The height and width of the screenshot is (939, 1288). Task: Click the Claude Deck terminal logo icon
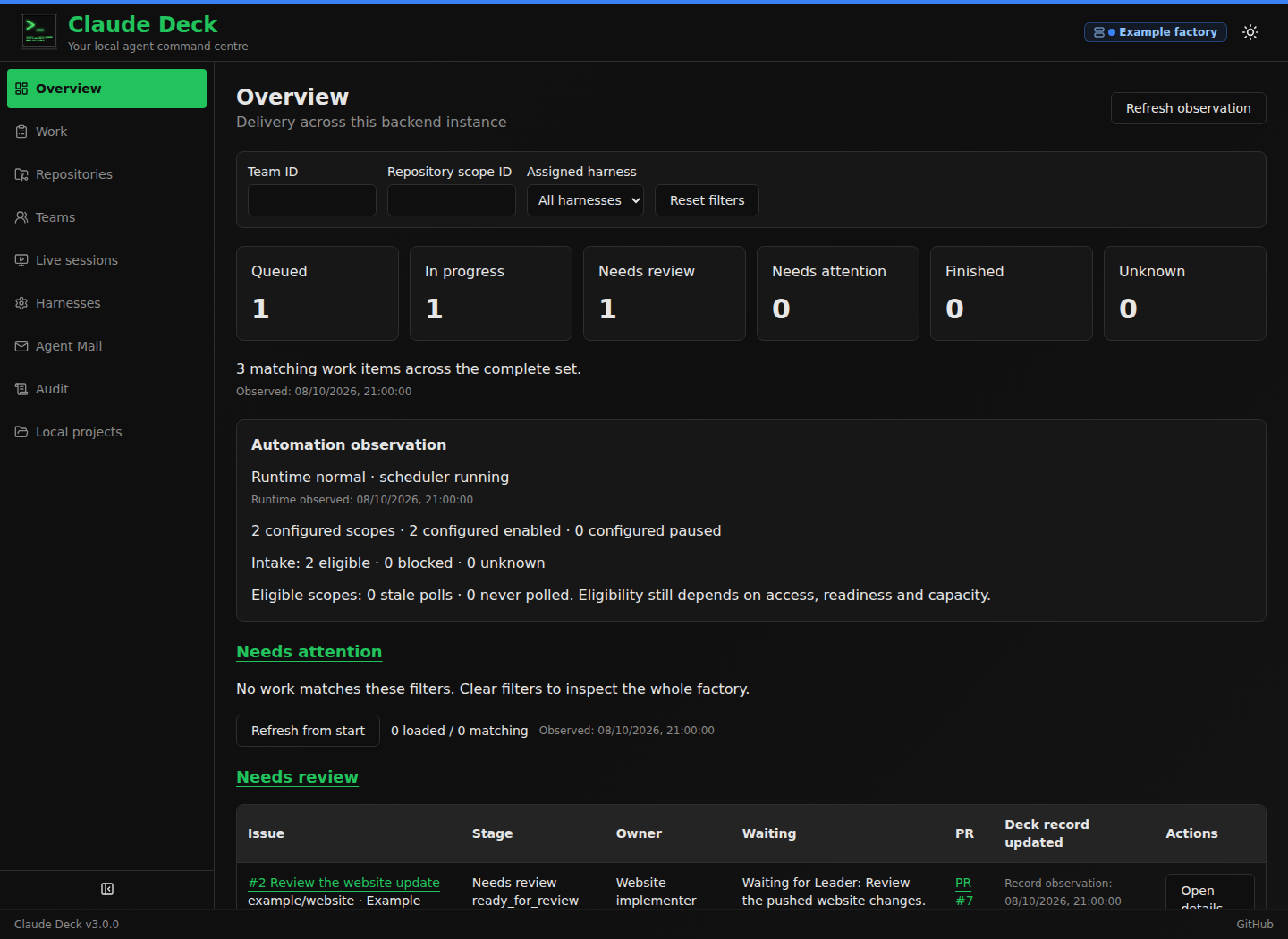click(x=38, y=31)
